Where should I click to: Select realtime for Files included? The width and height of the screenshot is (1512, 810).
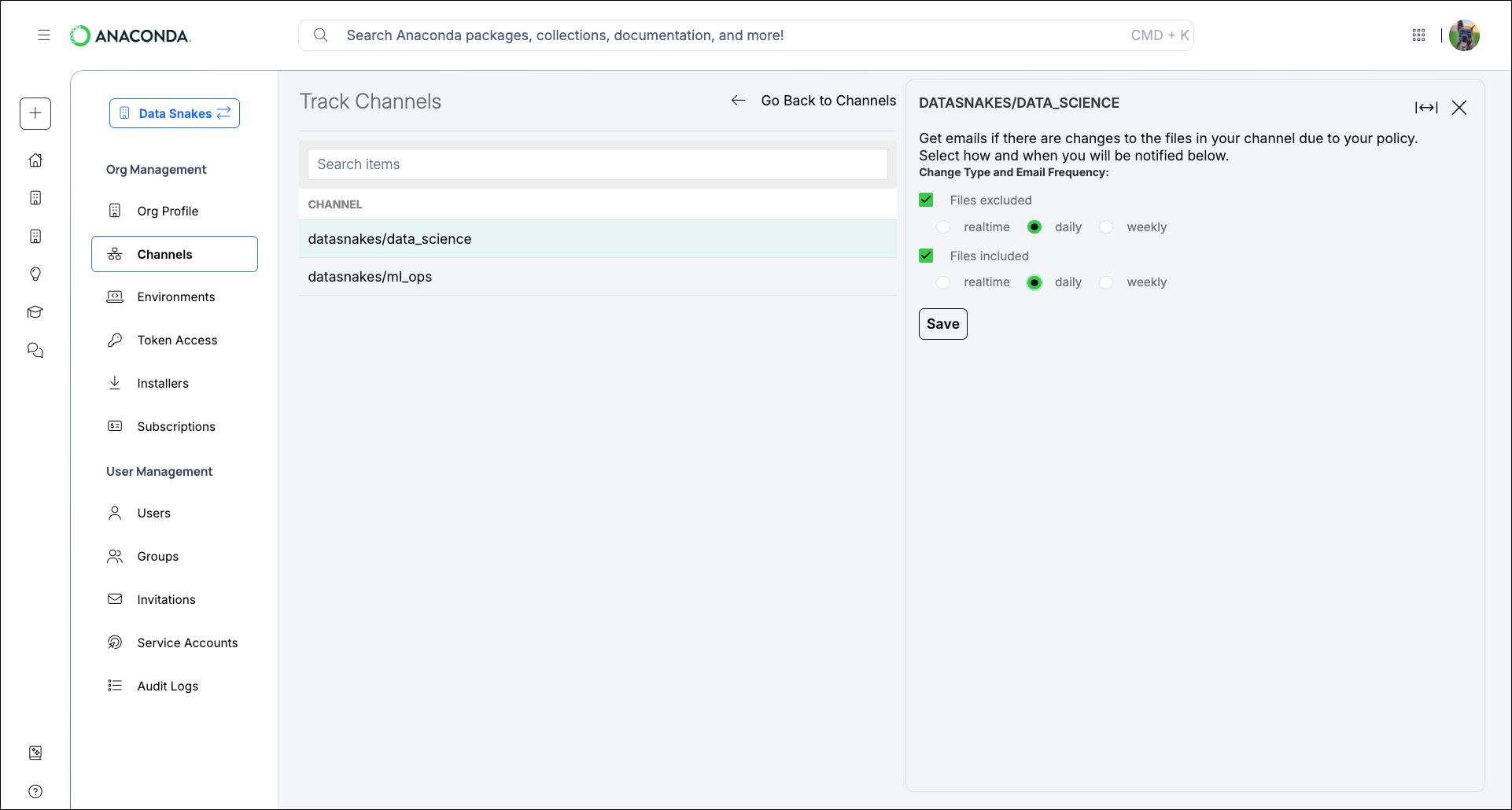click(x=943, y=282)
